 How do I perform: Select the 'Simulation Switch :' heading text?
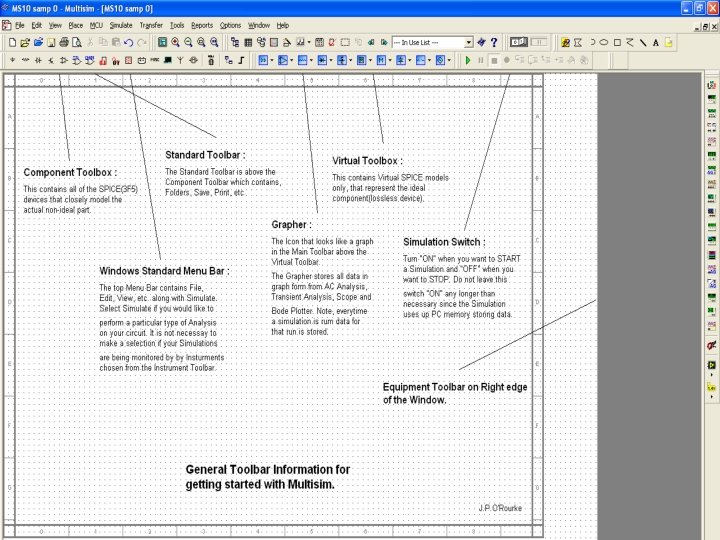pyautogui.click(x=444, y=242)
